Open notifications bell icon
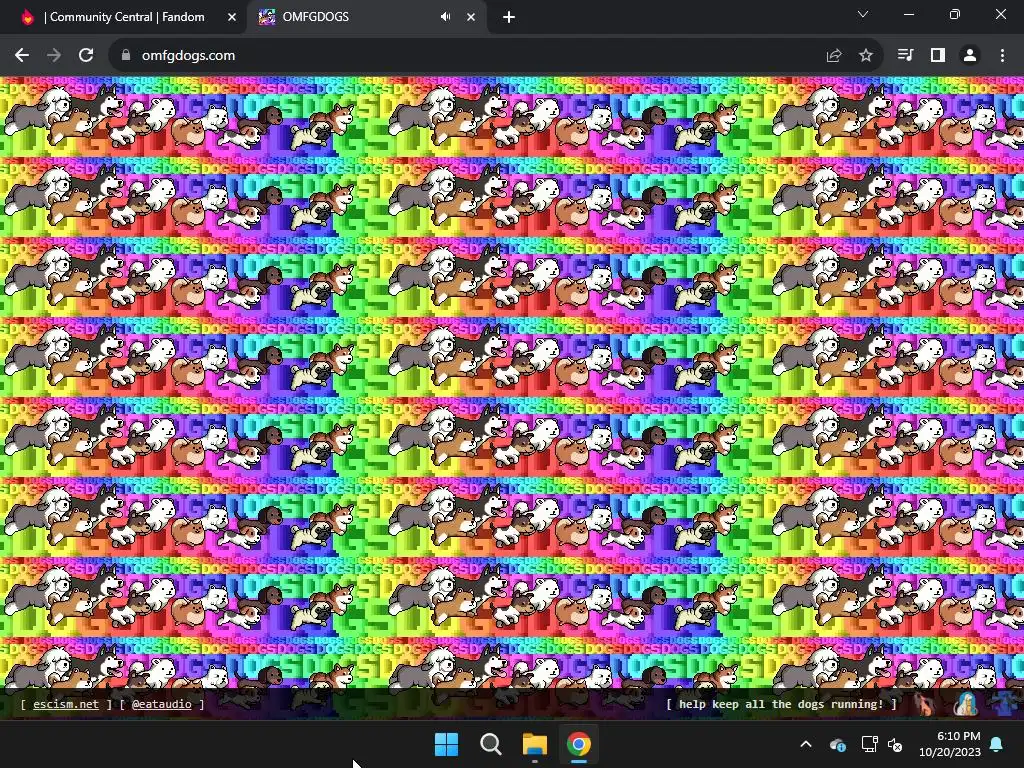The height and width of the screenshot is (768, 1024). click(x=997, y=744)
